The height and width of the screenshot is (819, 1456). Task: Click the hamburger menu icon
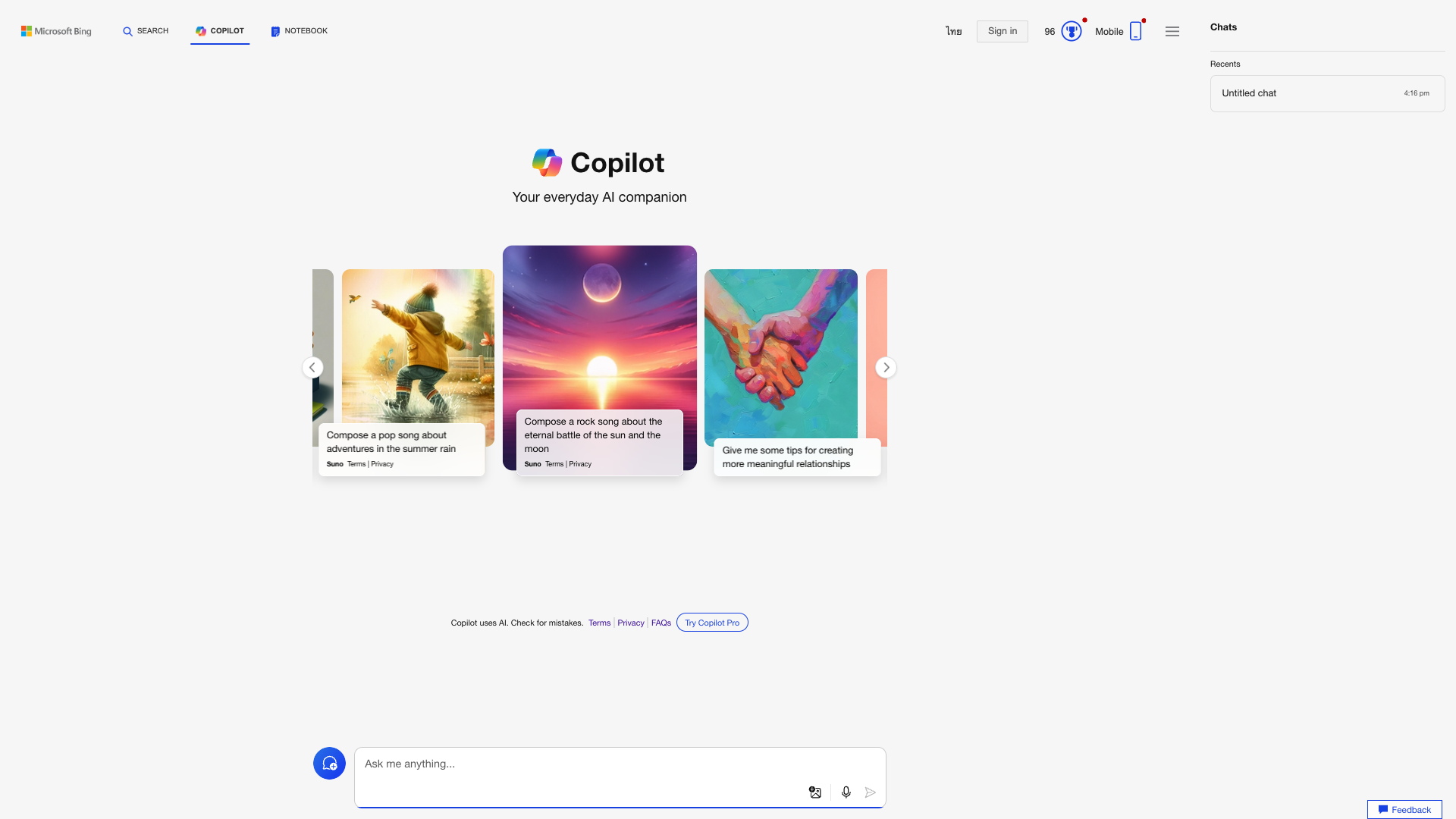[x=1173, y=31]
